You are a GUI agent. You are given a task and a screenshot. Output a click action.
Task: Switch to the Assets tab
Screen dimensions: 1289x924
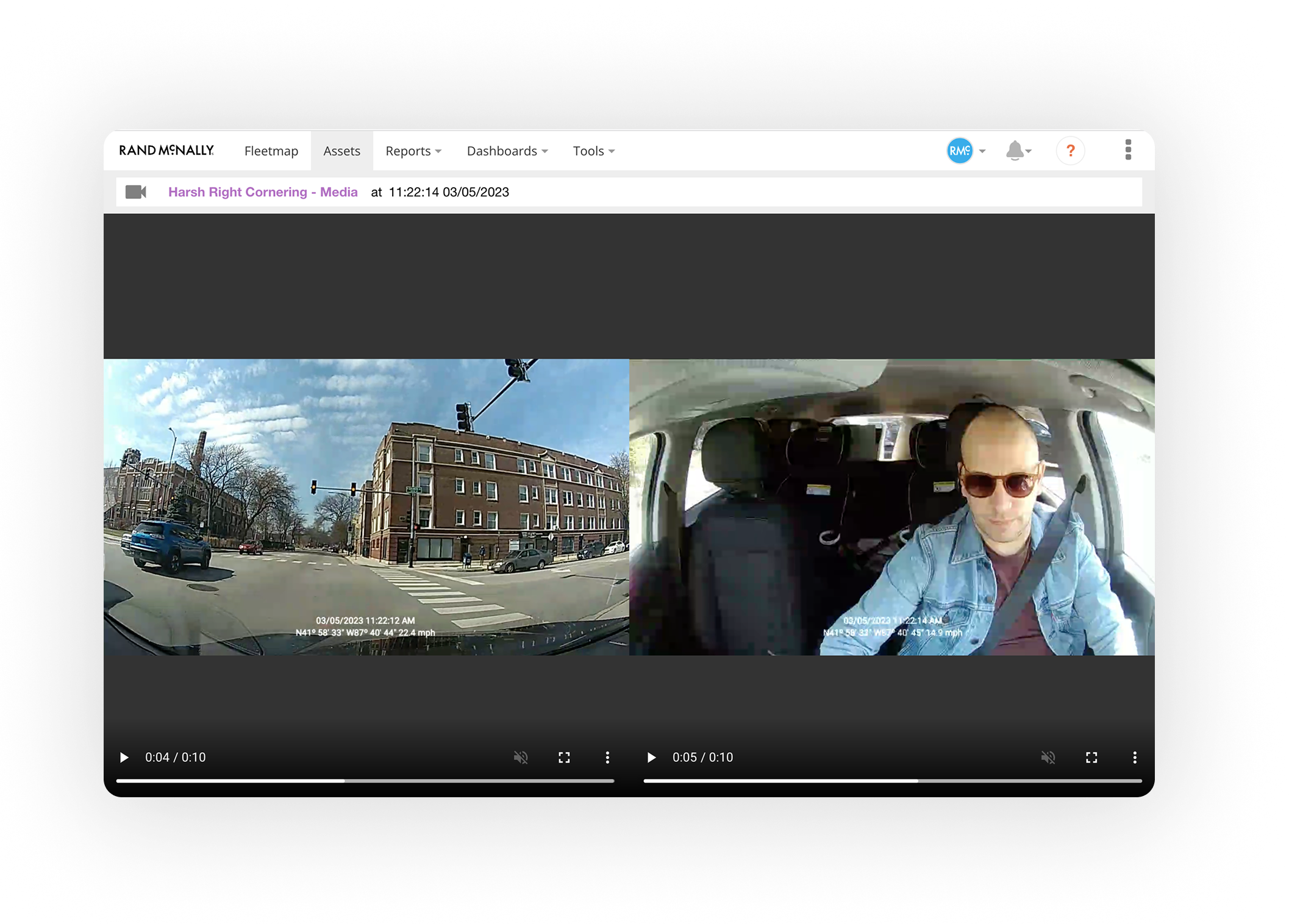pyautogui.click(x=341, y=151)
